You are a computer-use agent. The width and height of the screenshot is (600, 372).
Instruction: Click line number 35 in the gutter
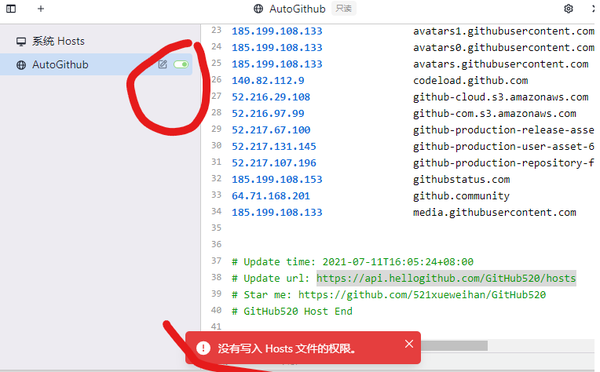[x=216, y=227]
